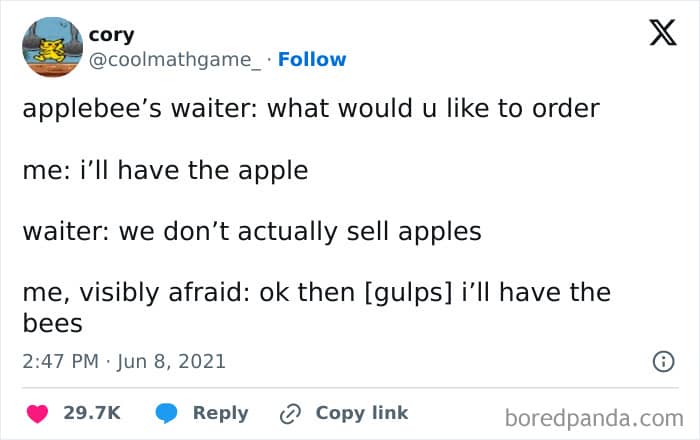
Task: Click the "applebee's waiter" tweet line
Action: tap(310, 109)
